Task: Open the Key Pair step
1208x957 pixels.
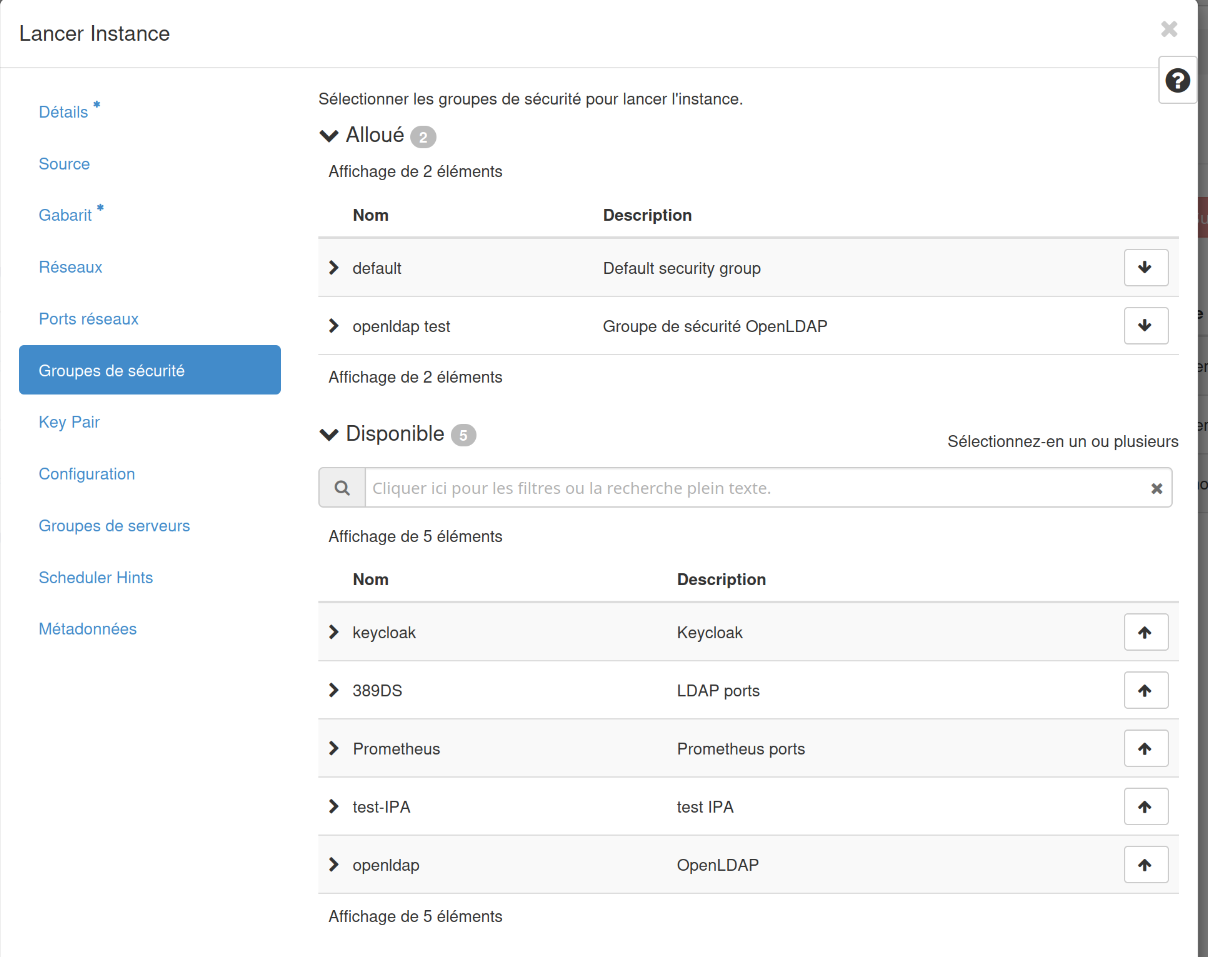Action: pyautogui.click(x=69, y=422)
